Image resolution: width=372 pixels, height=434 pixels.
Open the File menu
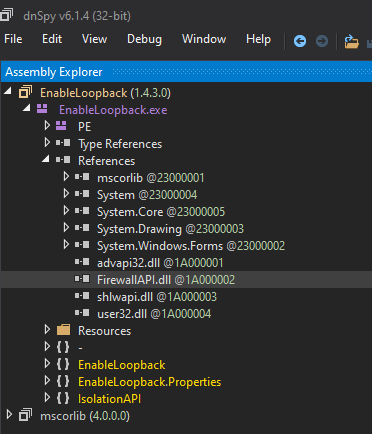[13, 39]
